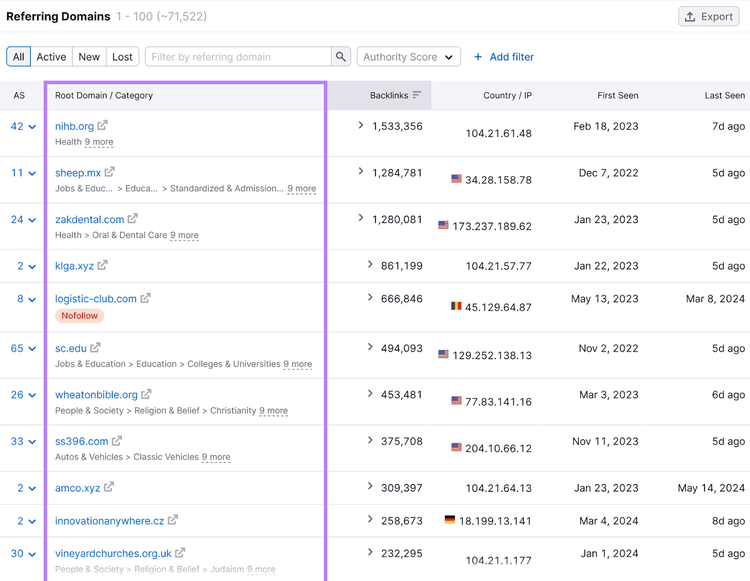
Task: Open sheep.mx external link icon
Action: pyautogui.click(x=110, y=172)
